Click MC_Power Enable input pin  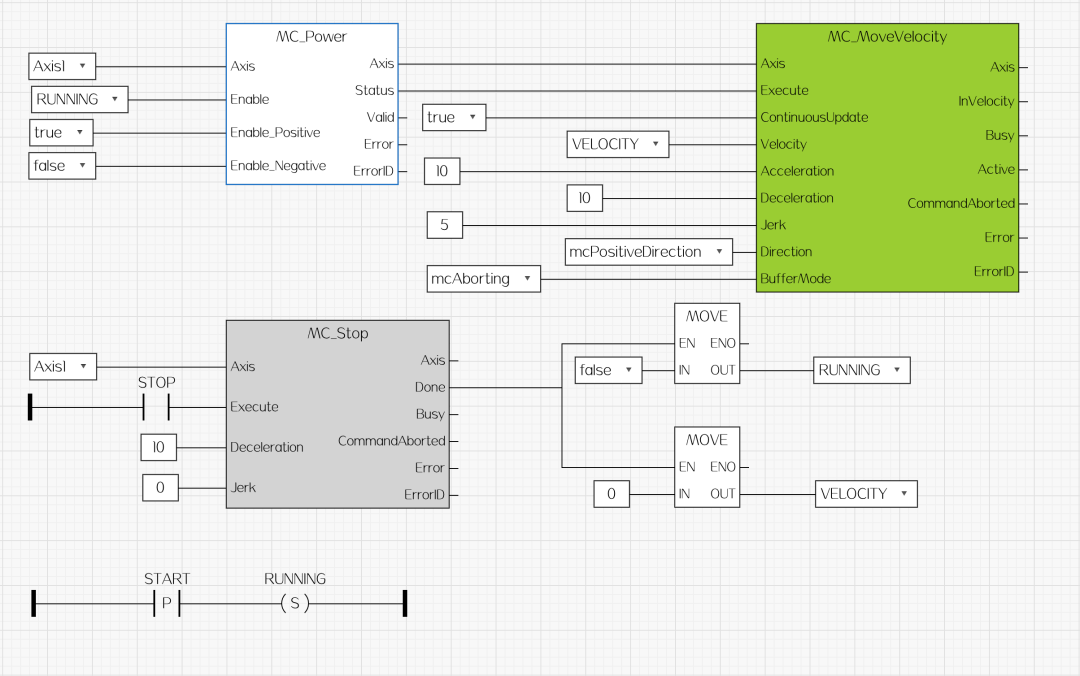point(249,99)
